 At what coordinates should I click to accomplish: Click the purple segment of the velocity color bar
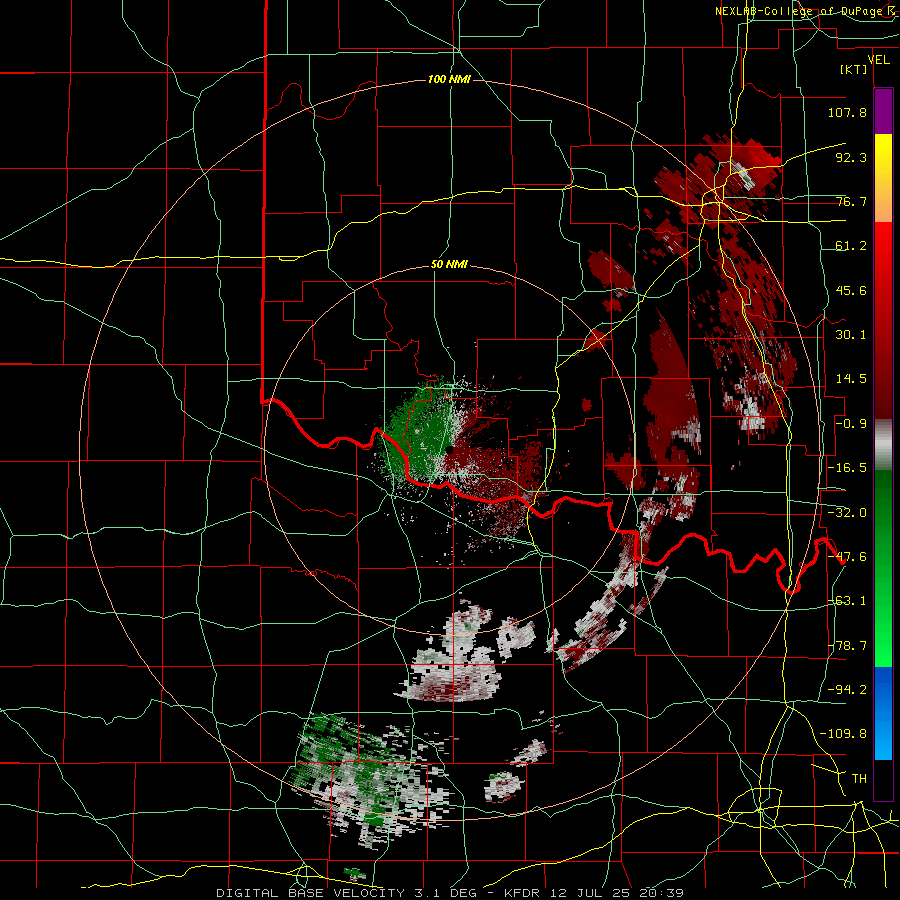pyautogui.click(x=883, y=111)
